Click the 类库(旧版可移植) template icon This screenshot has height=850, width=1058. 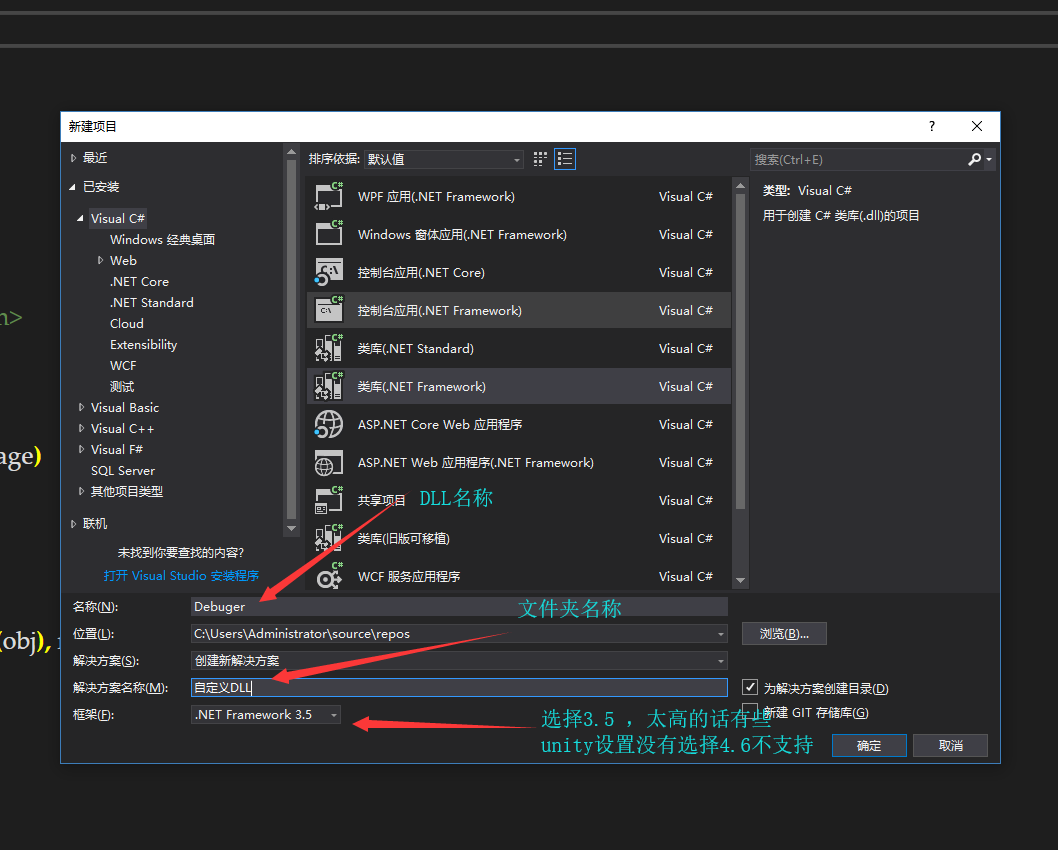pos(329,538)
